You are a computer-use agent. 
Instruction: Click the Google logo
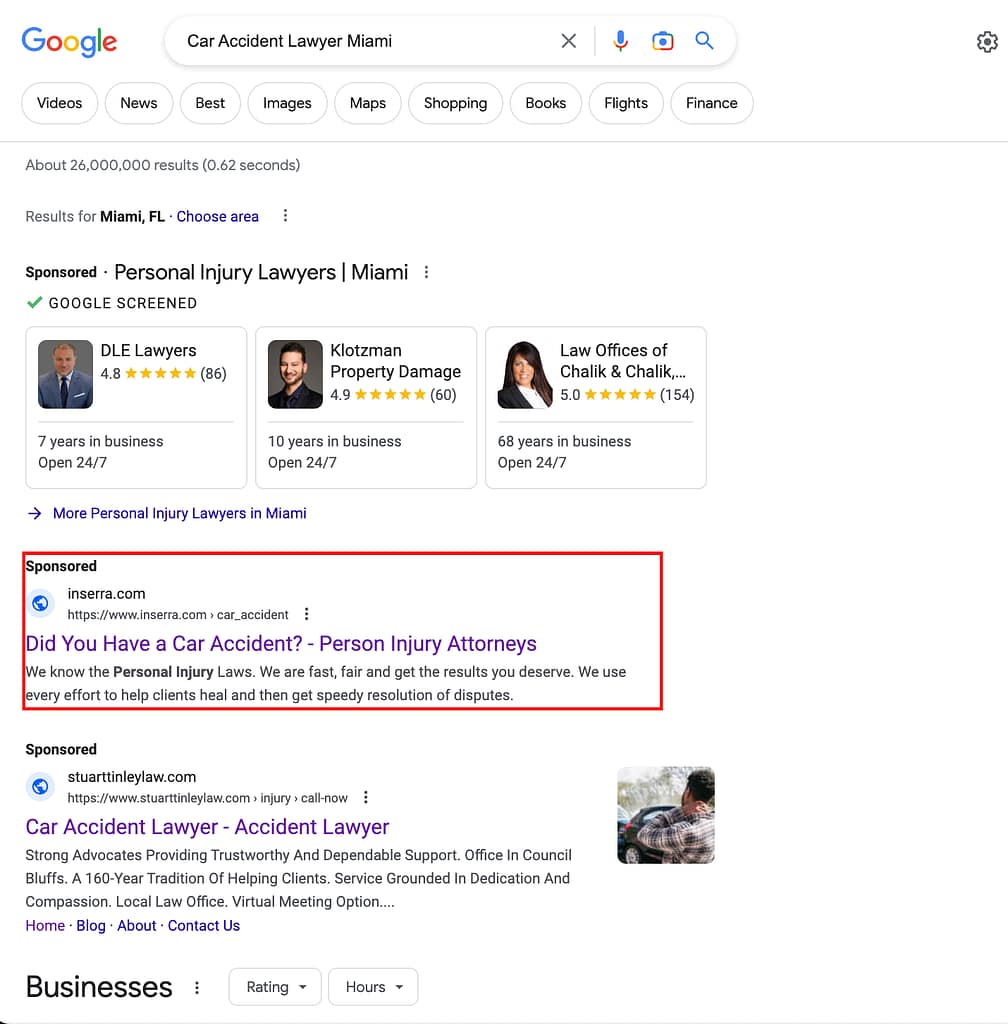point(69,42)
